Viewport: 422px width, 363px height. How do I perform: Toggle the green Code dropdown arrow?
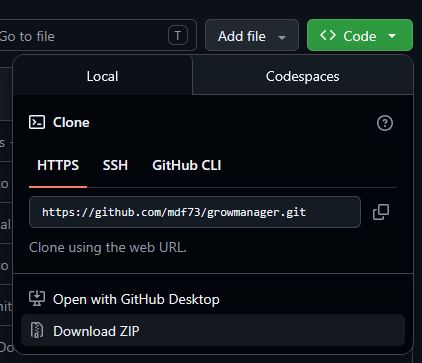pyautogui.click(x=392, y=36)
